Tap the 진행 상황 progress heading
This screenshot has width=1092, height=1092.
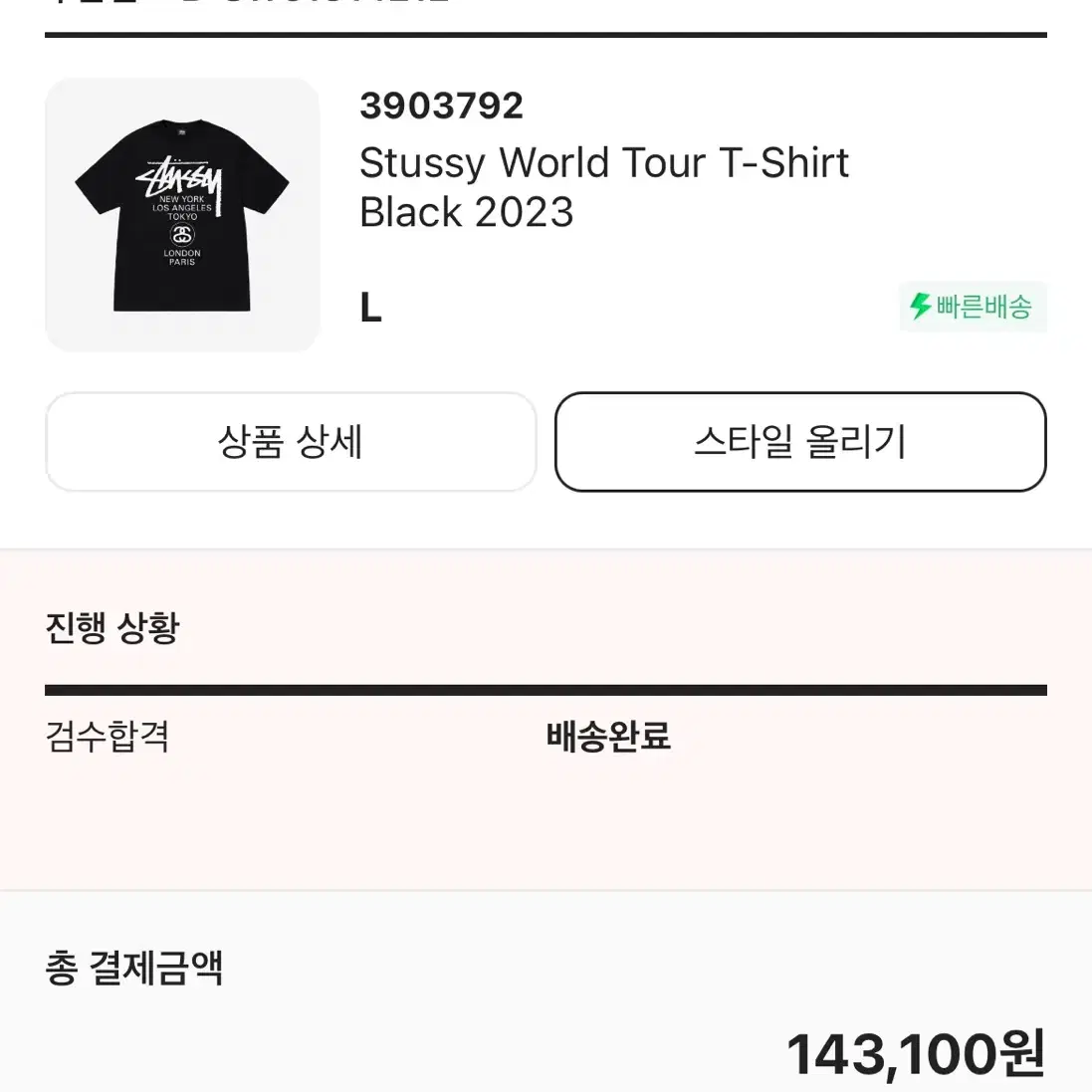click(112, 627)
